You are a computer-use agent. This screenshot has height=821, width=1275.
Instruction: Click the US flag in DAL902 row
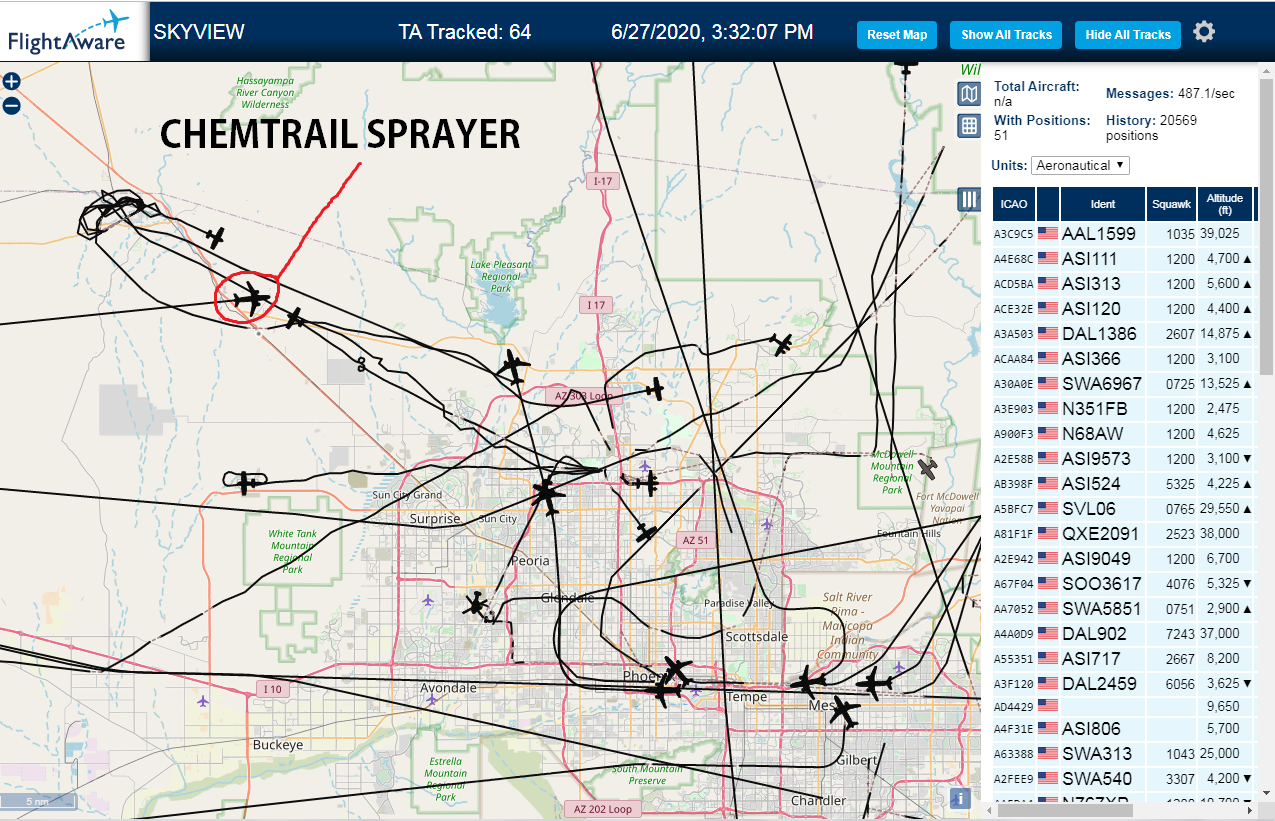coord(1048,633)
